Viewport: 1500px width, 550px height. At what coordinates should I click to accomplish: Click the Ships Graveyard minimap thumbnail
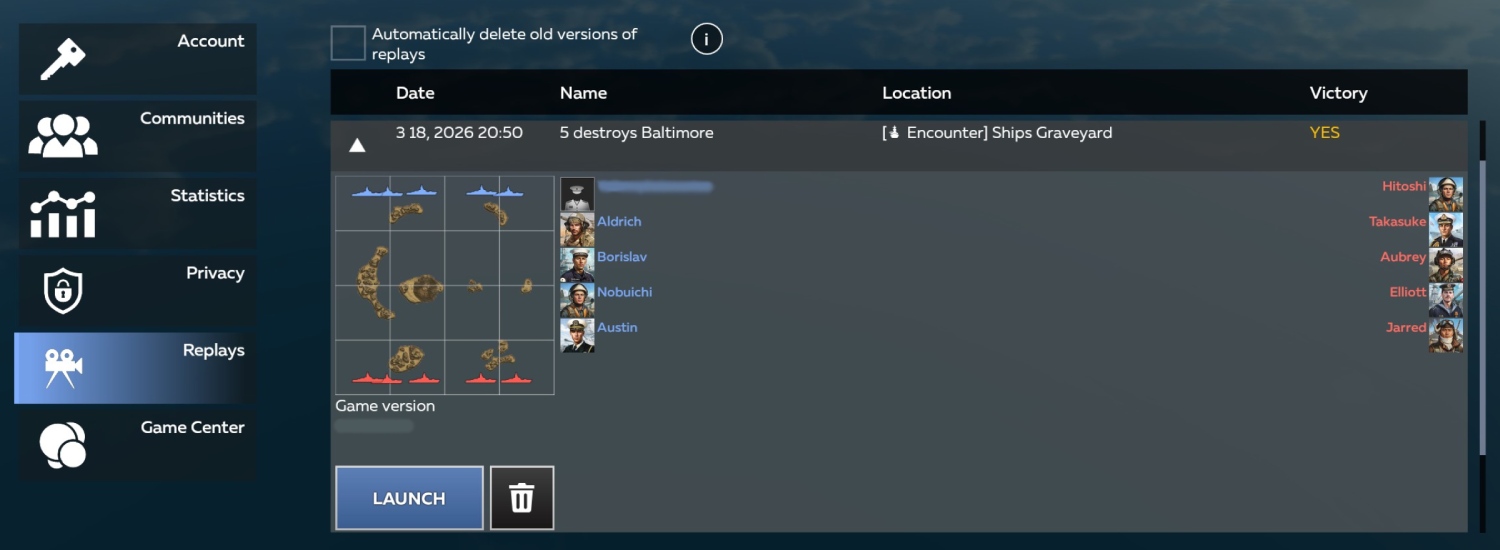click(x=444, y=285)
